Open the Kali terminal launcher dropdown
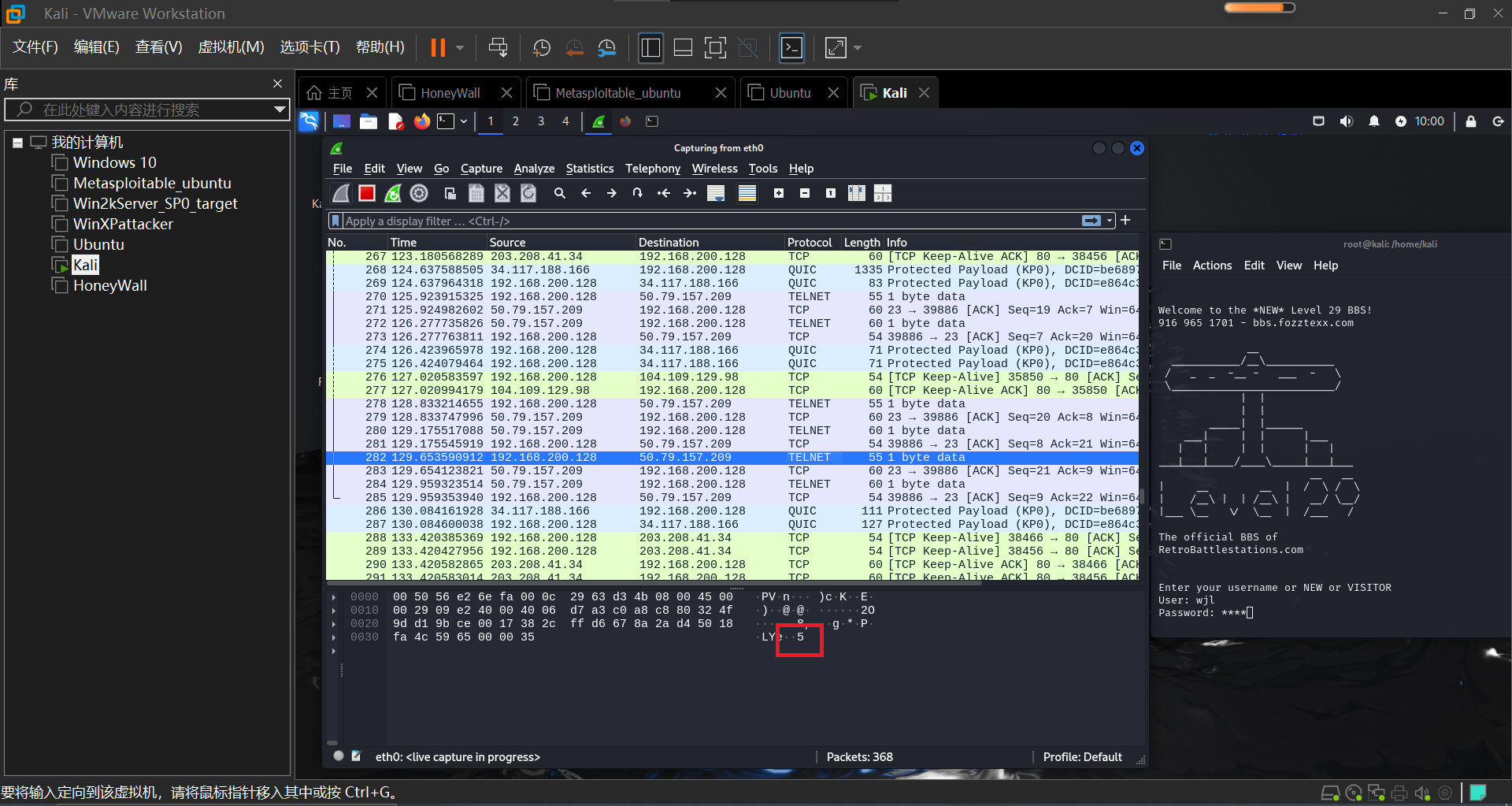The image size is (1512, 806). (464, 121)
